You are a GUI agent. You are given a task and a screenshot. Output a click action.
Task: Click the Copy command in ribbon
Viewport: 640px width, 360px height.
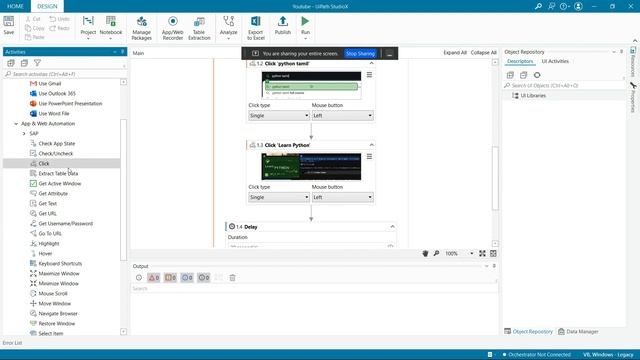[x=34, y=28]
